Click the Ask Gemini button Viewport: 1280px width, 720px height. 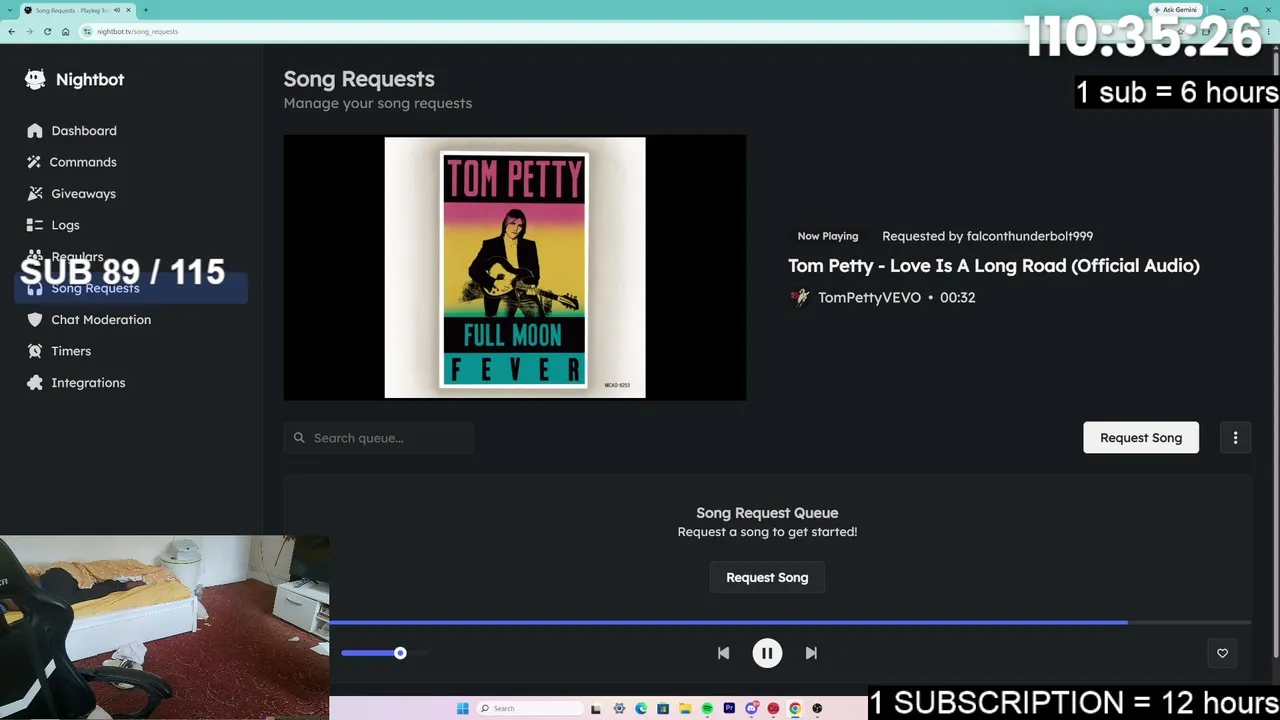pyautogui.click(x=1175, y=10)
